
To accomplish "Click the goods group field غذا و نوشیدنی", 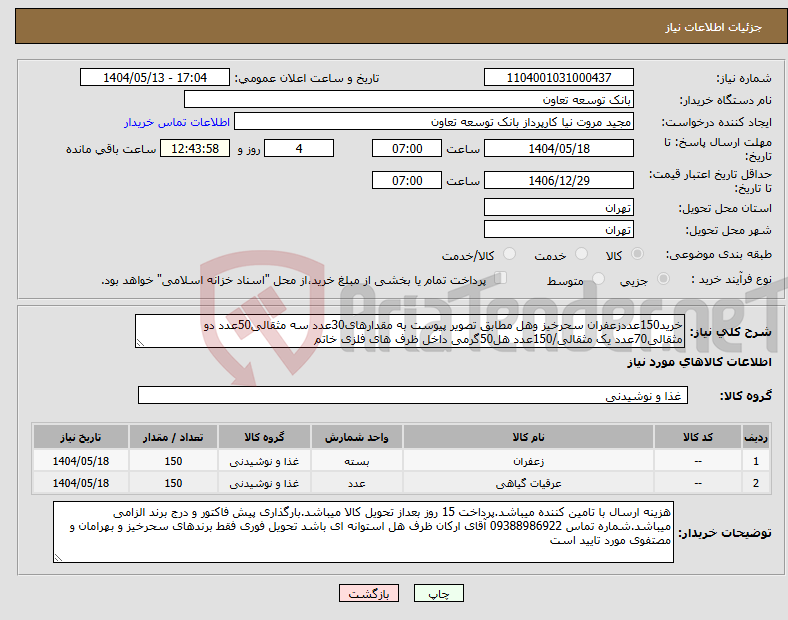I will [413, 395].
